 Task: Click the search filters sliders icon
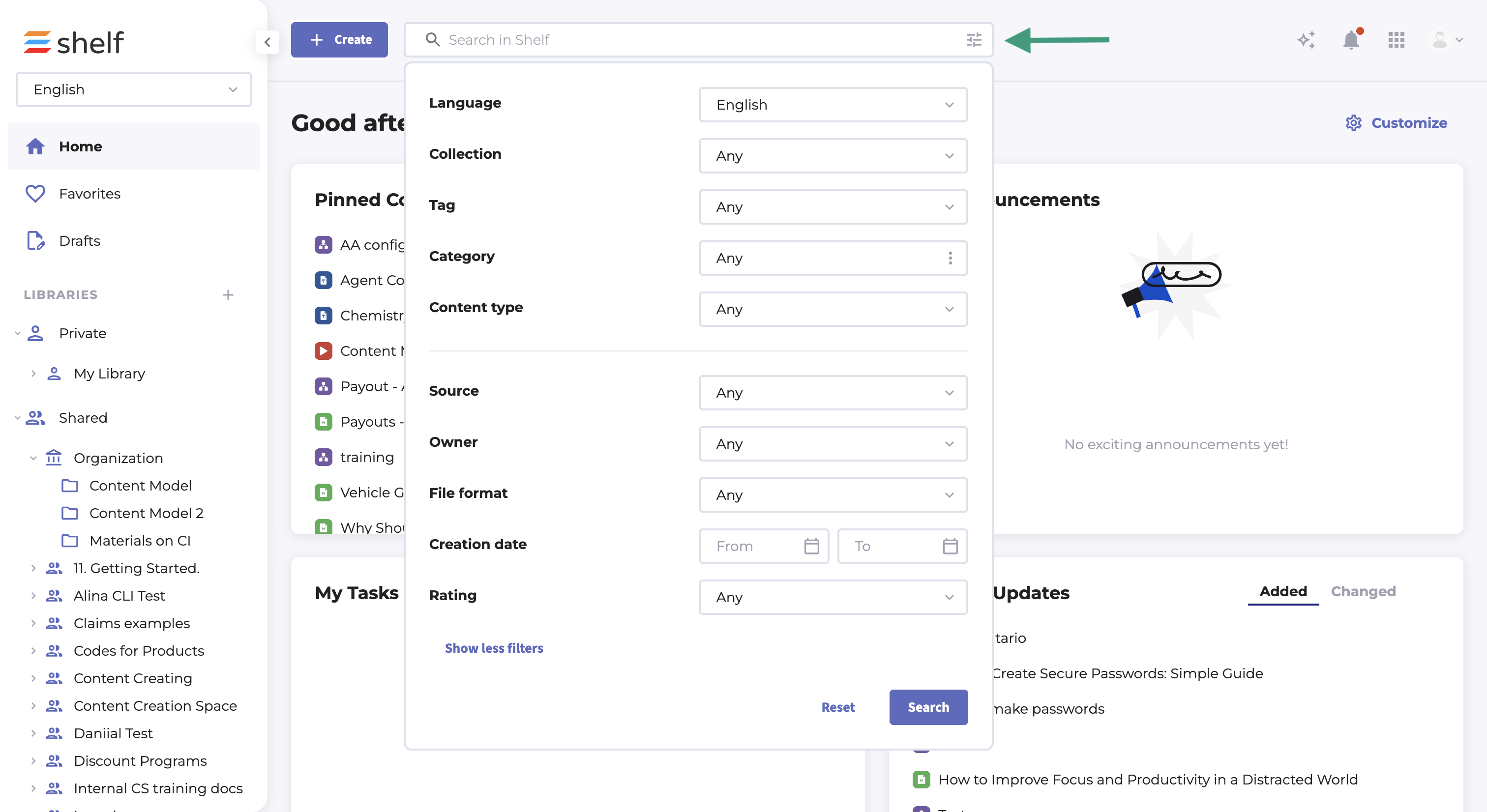click(974, 40)
